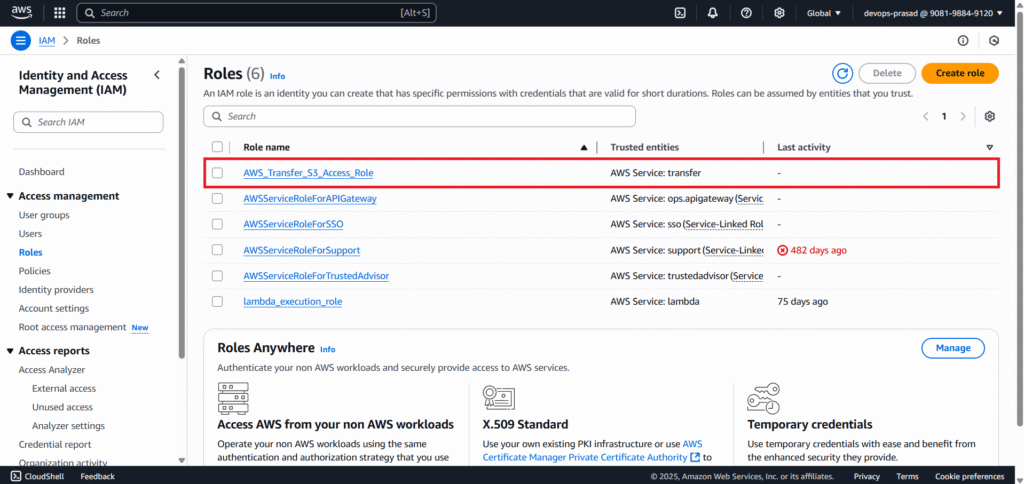The width and height of the screenshot is (1024, 484).
Task: Open Users in the sidebar
Action: (x=30, y=233)
